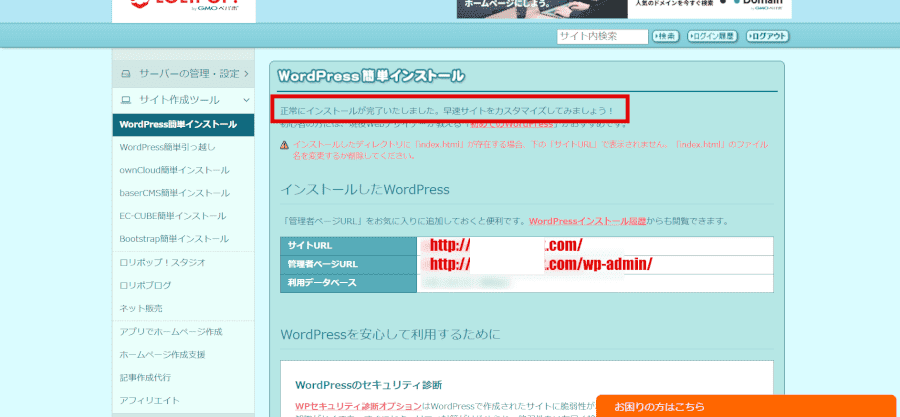Image resolution: width=900 pixels, height=417 pixels.
Task: Click the WordPressを安心して利用するために heading
Action: point(390,334)
